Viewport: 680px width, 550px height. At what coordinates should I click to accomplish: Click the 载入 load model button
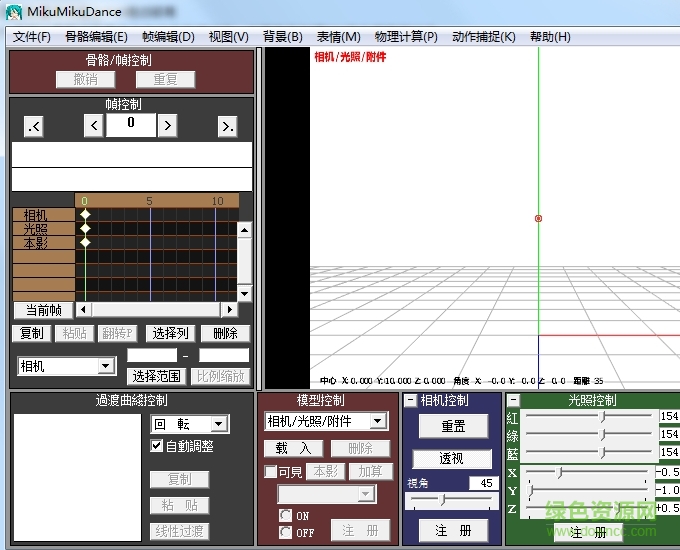point(294,448)
